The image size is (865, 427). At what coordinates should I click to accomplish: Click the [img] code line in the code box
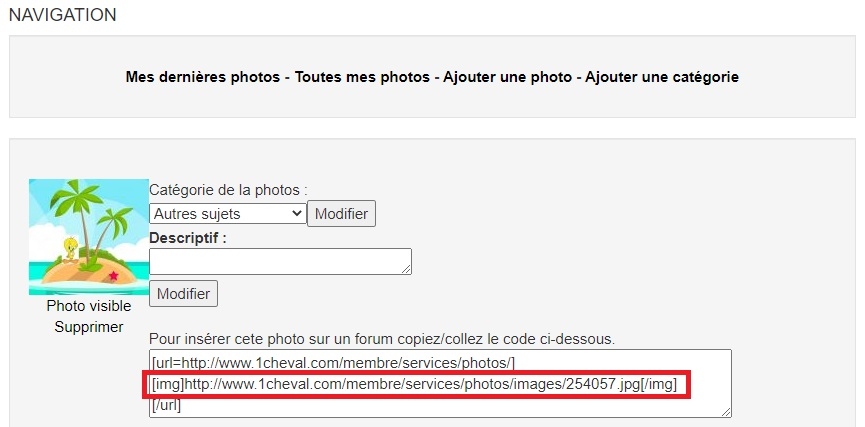pyautogui.click(x=415, y=384)
